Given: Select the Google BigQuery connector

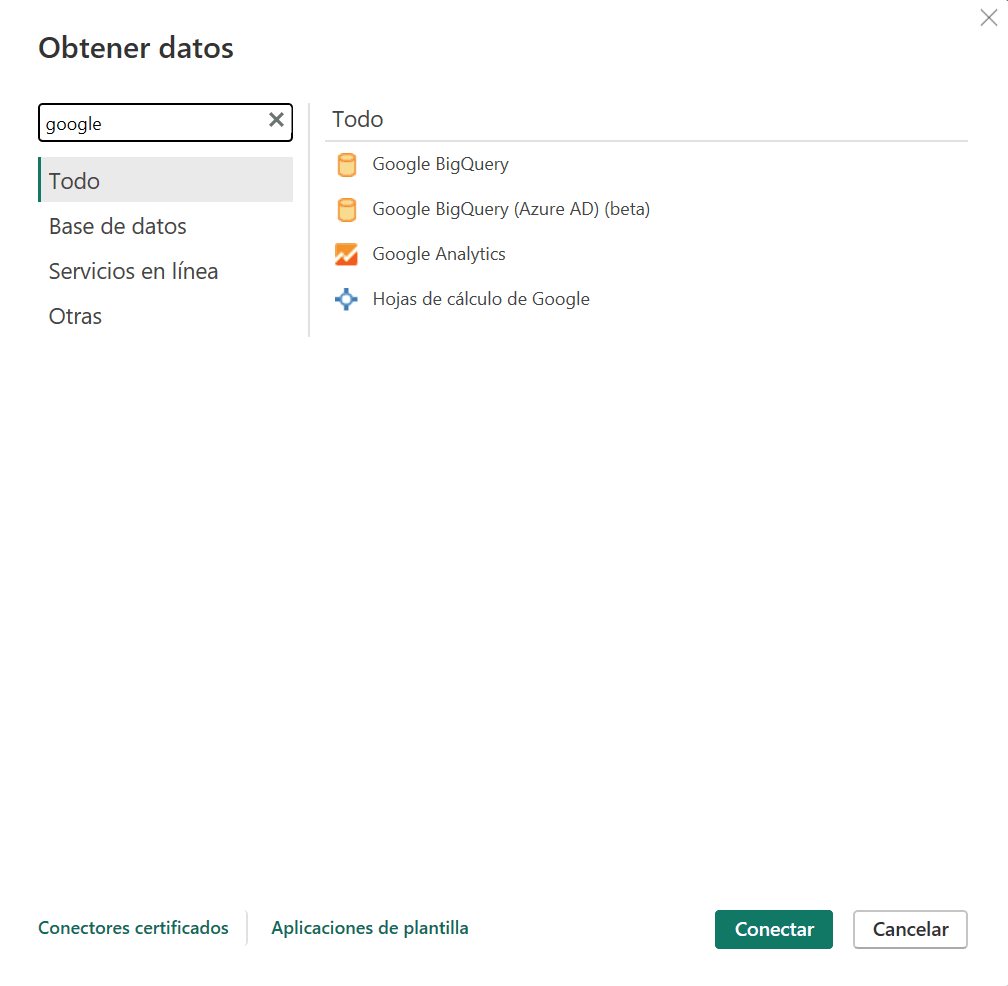Looking at the screenshot, I should pos(440,164).
